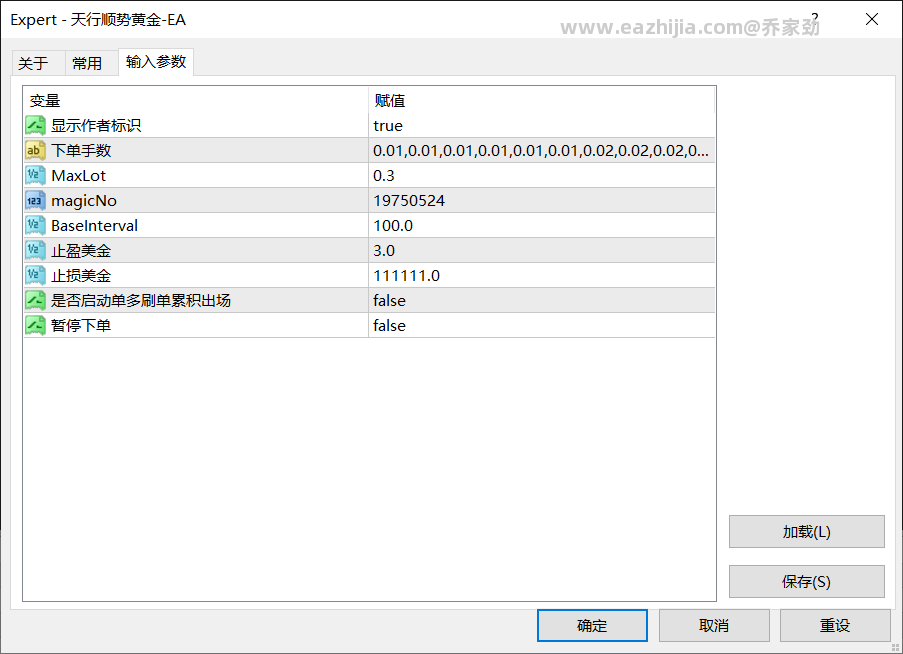Click the integer icon beside magicNo
Viewport: 903px width, 654px height.
point(35,200)
